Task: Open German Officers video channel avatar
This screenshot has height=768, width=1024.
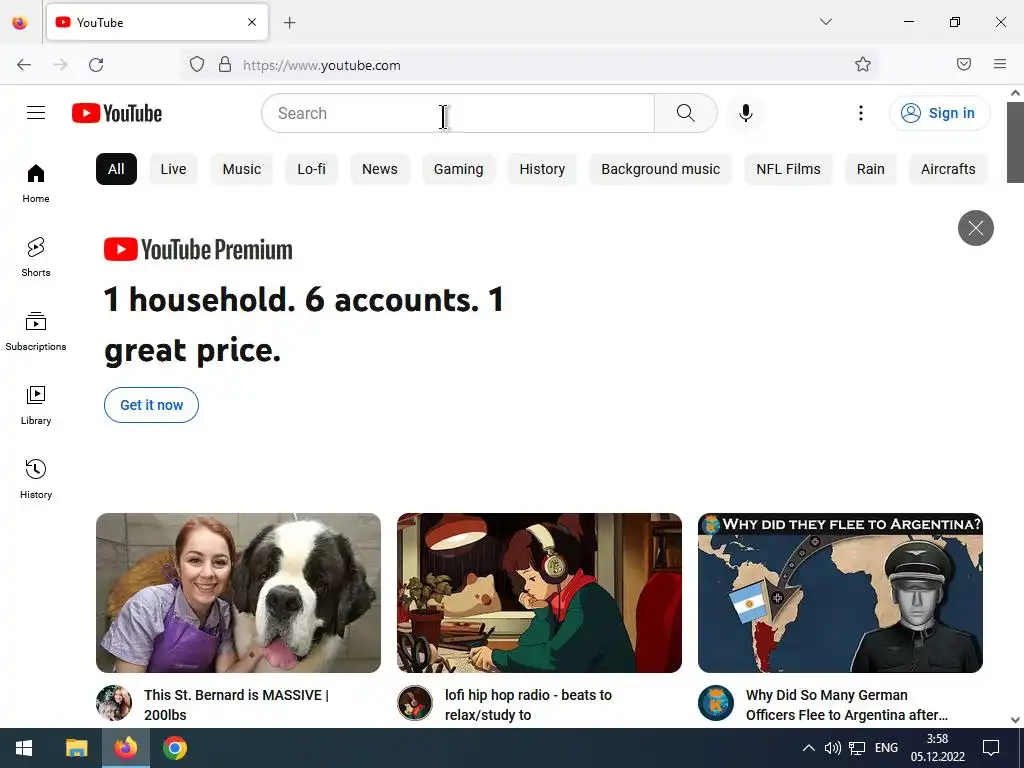Action: tap(716, 703)
